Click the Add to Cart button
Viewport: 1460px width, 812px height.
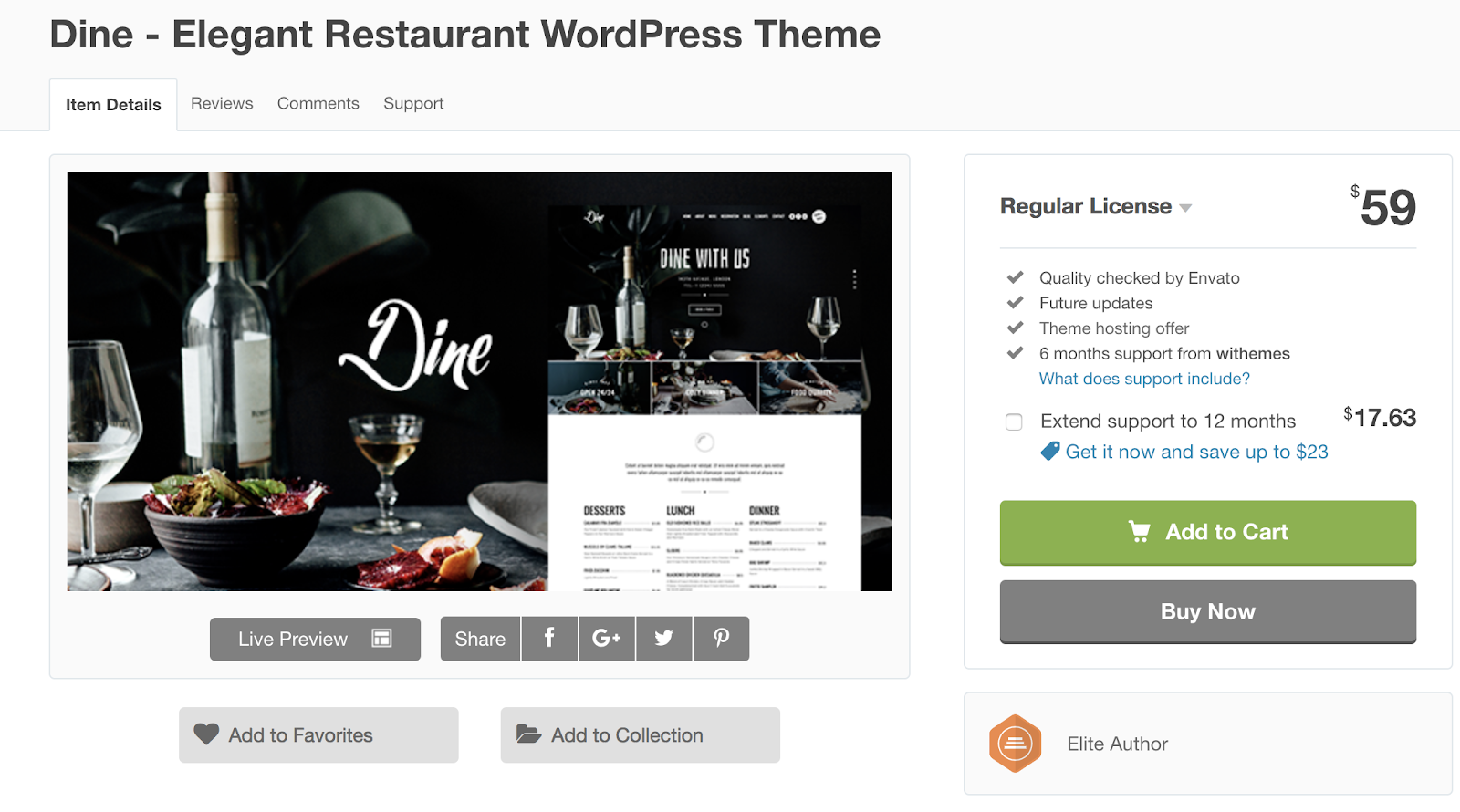[x=1208, y=532]
